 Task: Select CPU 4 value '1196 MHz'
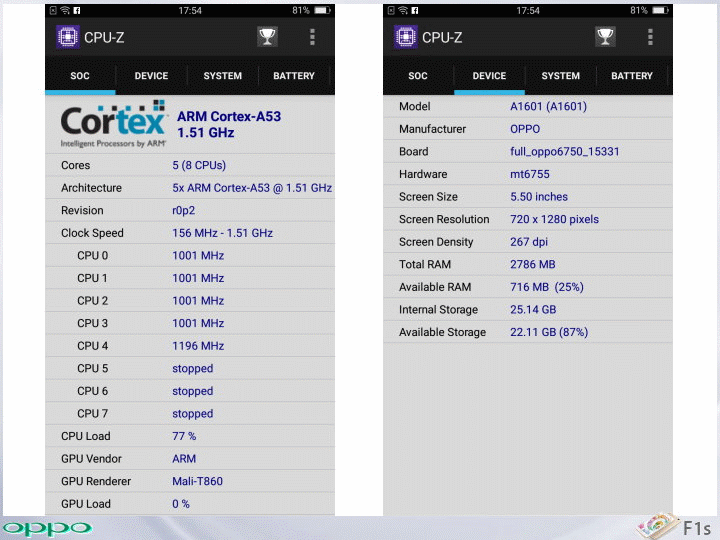coord(198,346)
